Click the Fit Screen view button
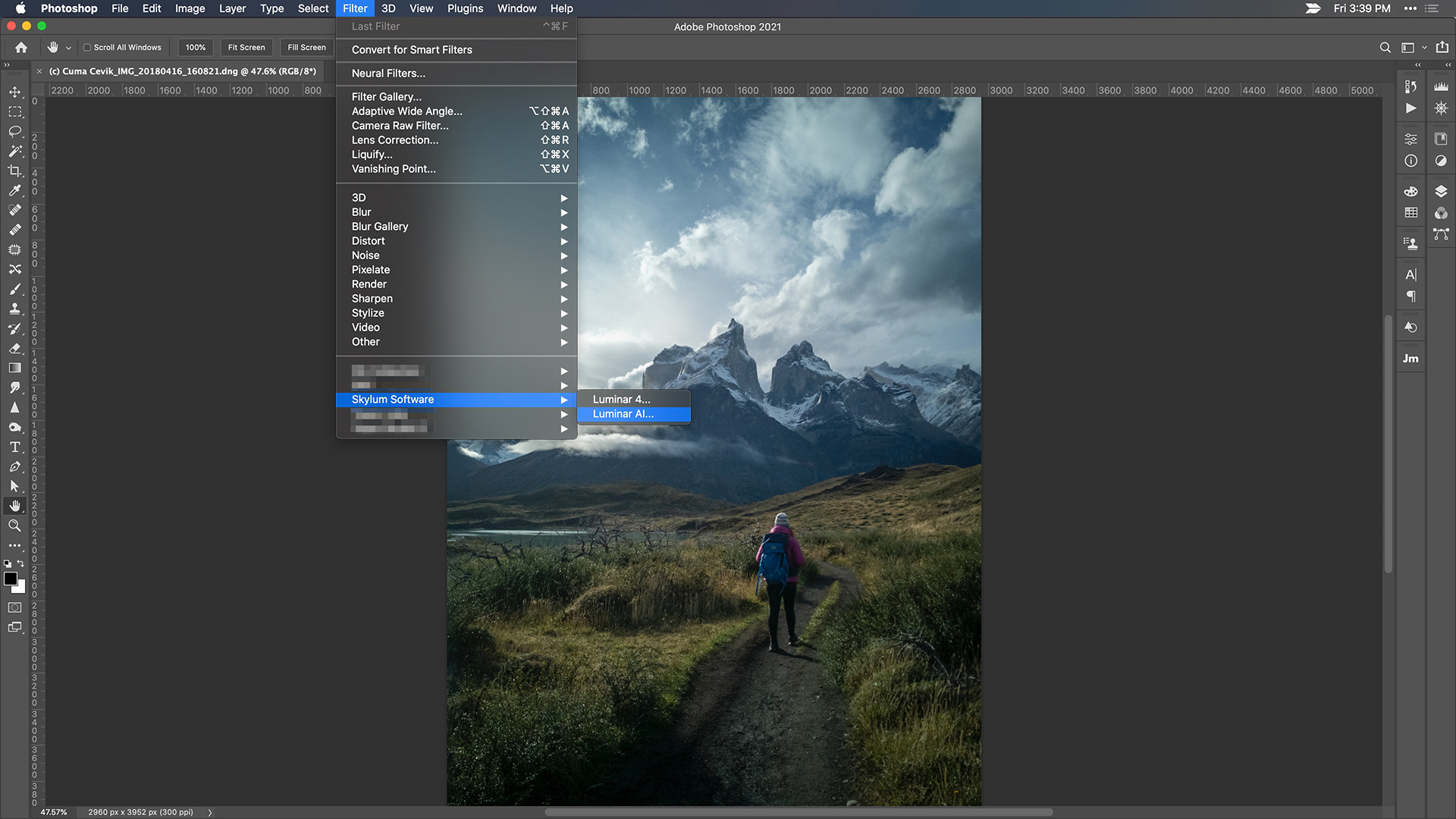The height and width of the screenshot is (819, 1456). (247, 47)
